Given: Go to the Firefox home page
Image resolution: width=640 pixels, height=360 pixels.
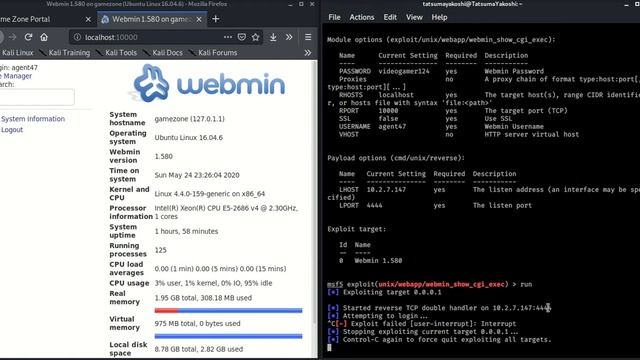Looking at the screenshot, I should click(x=44, y=37).
